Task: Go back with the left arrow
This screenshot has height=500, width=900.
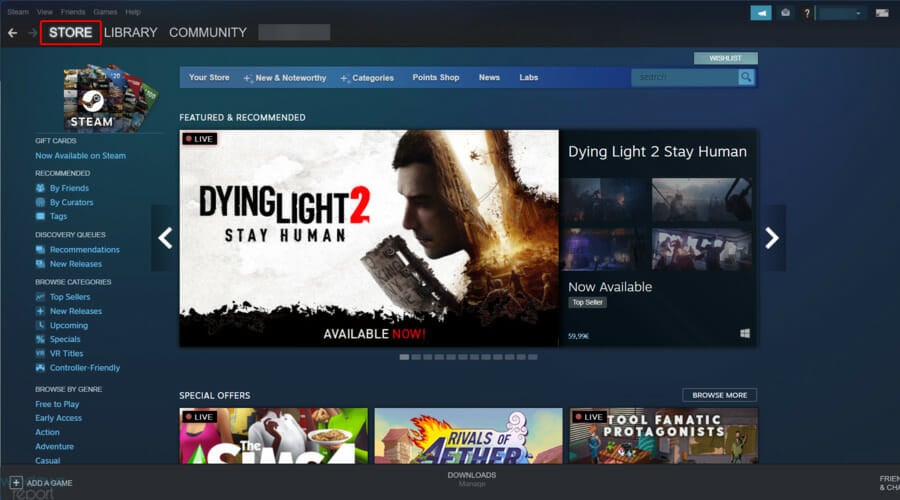Action: (x=13, y=33)
